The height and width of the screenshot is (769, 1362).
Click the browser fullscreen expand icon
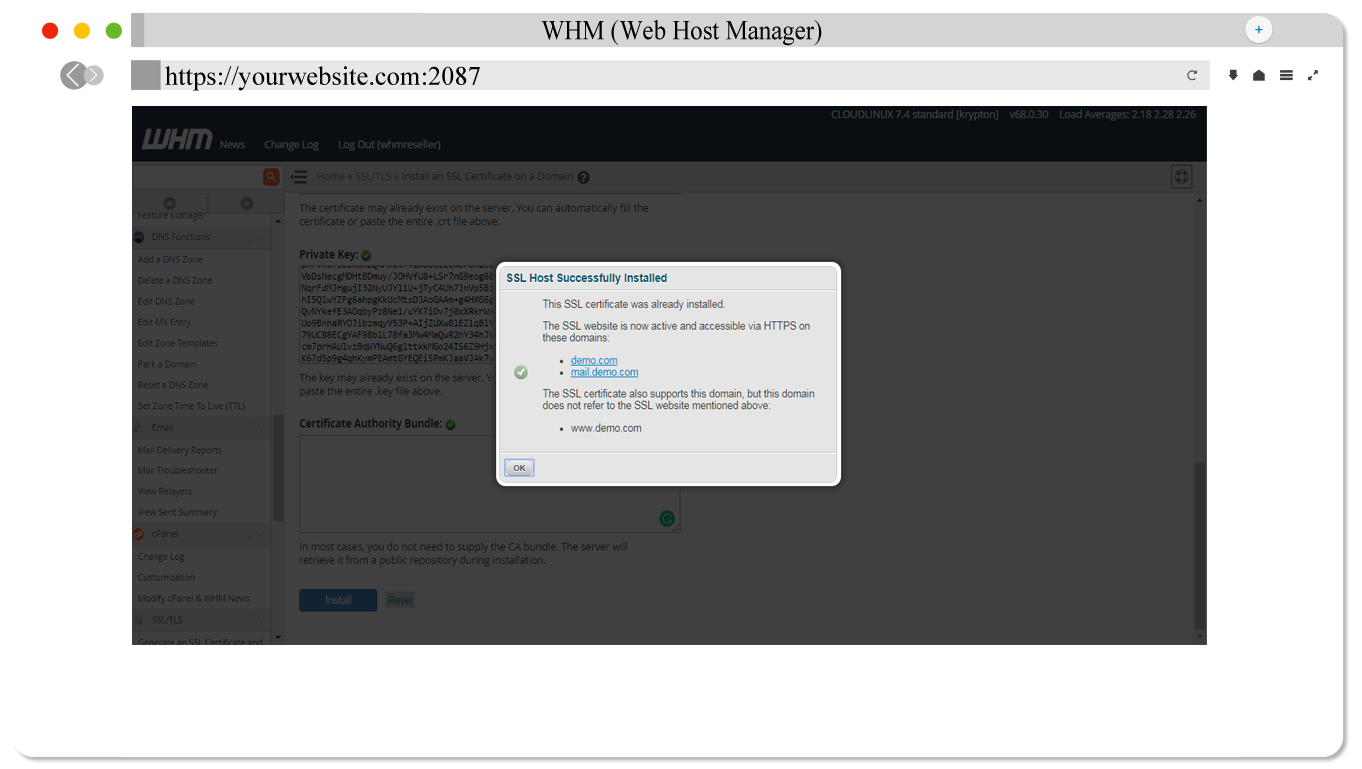[x=1313, y=75]
